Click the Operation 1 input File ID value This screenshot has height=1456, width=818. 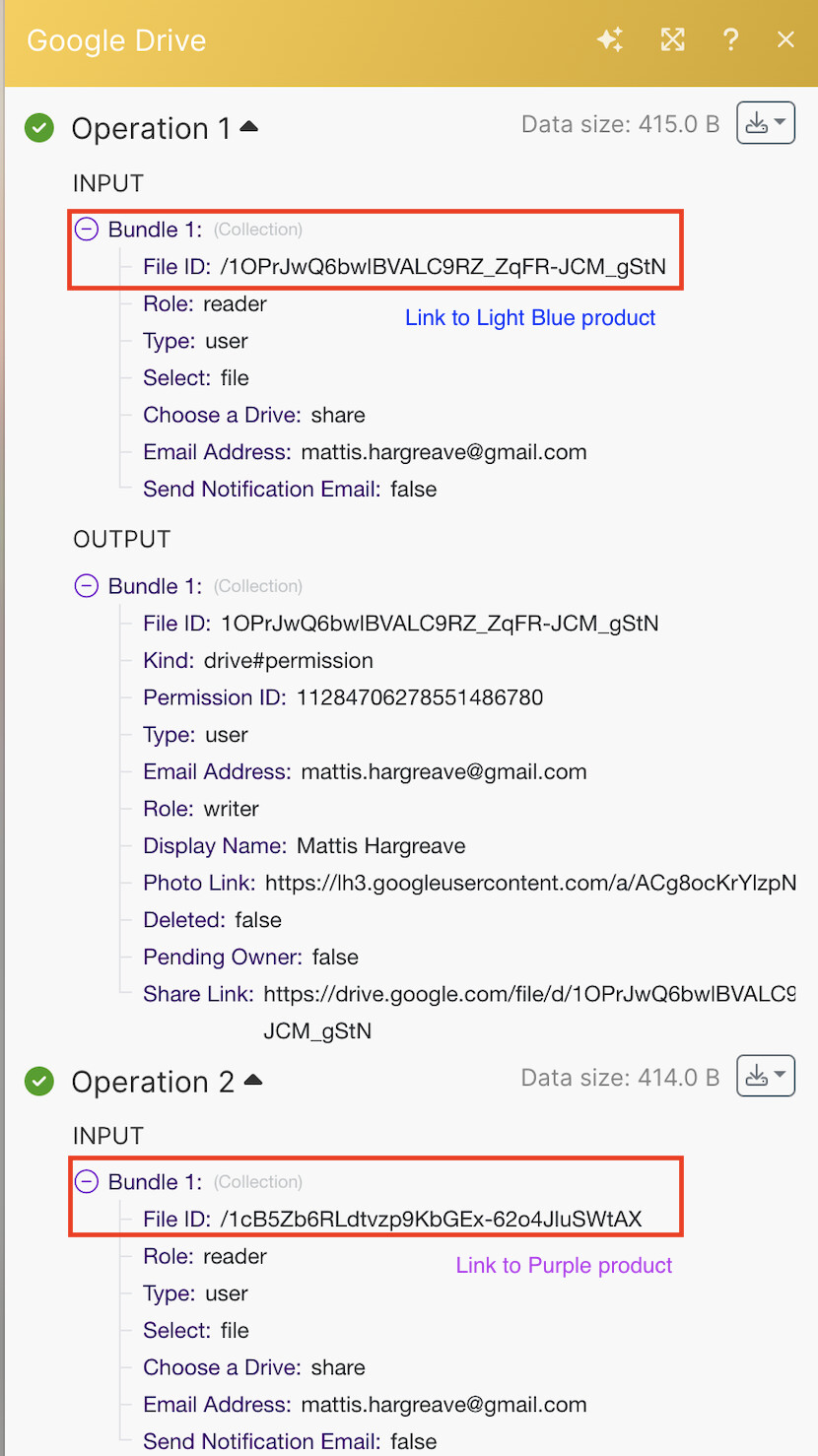(x=443, y=267)
